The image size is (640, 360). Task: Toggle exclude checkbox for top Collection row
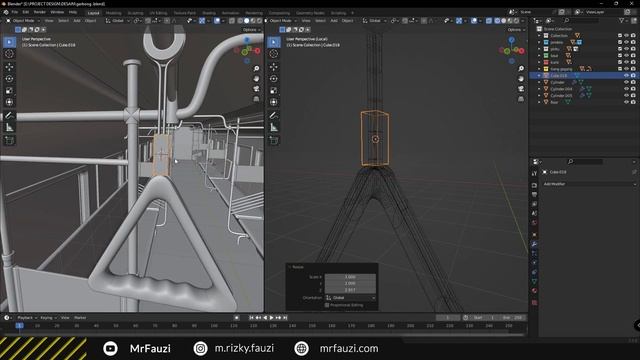tap(620, 36)
